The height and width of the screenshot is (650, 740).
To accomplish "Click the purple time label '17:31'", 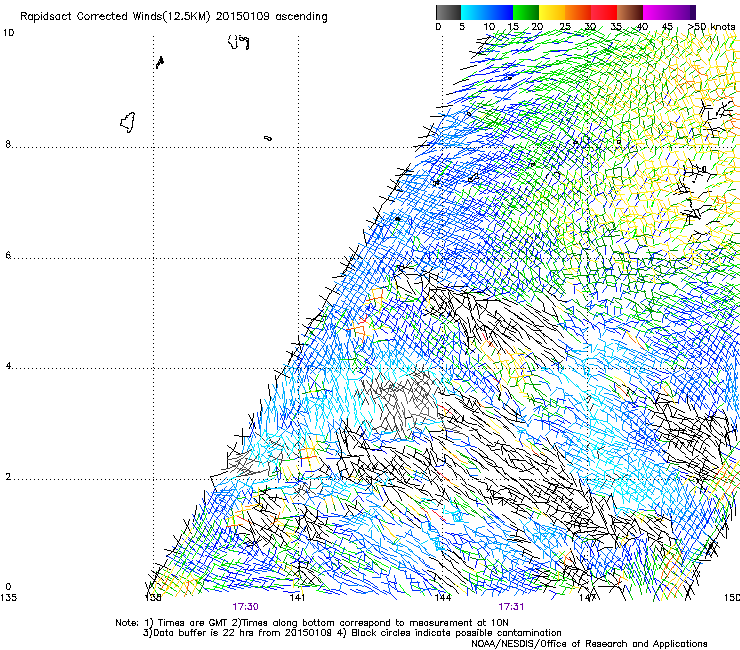I will [x=511, y=607].
